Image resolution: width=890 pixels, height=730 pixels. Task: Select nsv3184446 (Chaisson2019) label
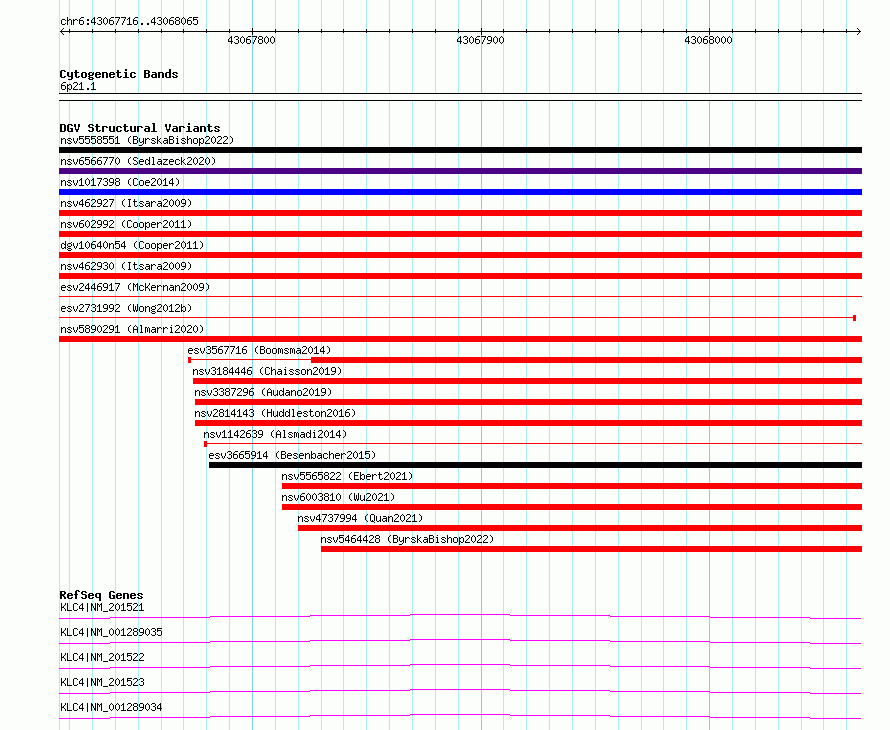(x=267, y=371)
